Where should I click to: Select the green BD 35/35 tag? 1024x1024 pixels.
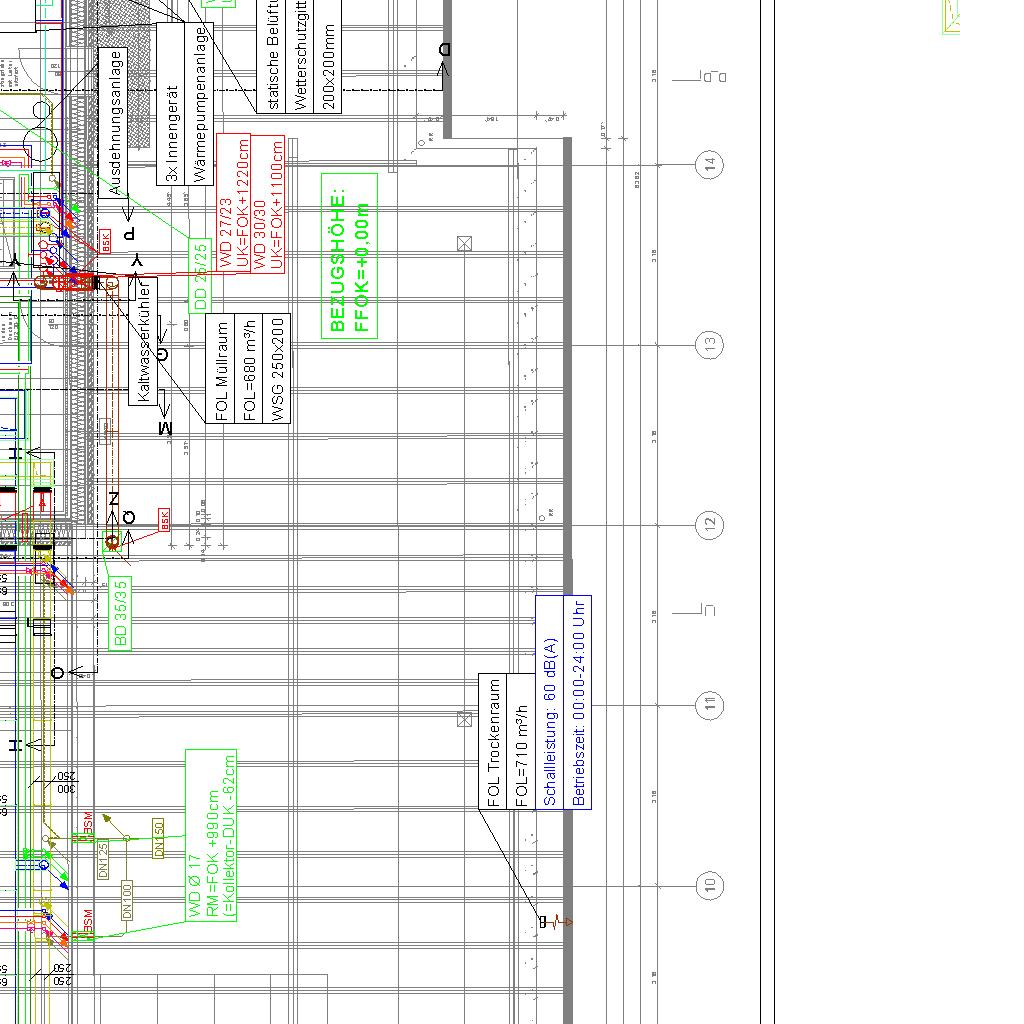[x=120, y=613]
